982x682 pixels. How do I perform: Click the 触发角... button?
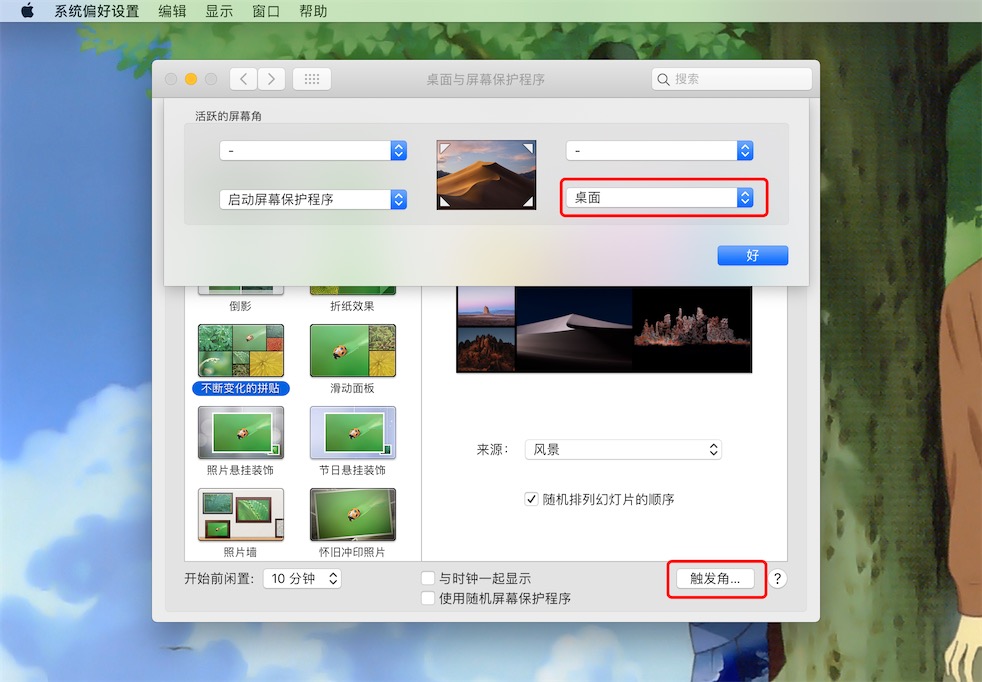(715, 579)
